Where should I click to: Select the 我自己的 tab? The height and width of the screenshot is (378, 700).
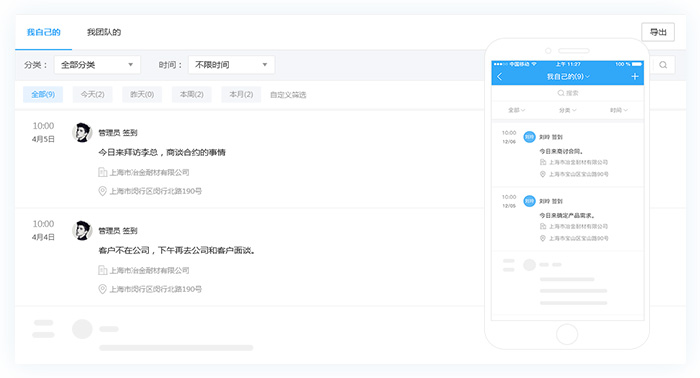pyautogui.click(x=43, y=32)
